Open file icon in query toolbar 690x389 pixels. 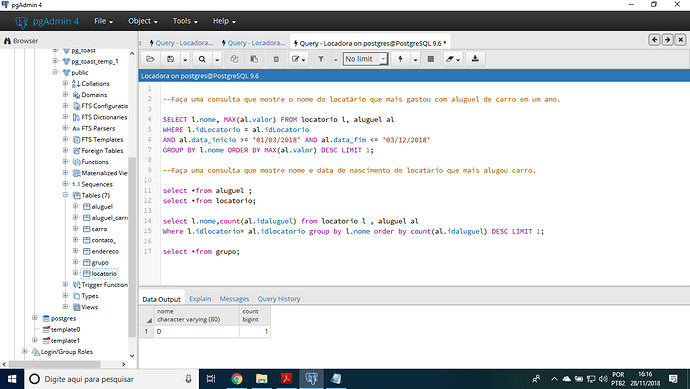(x=150, y=59)
